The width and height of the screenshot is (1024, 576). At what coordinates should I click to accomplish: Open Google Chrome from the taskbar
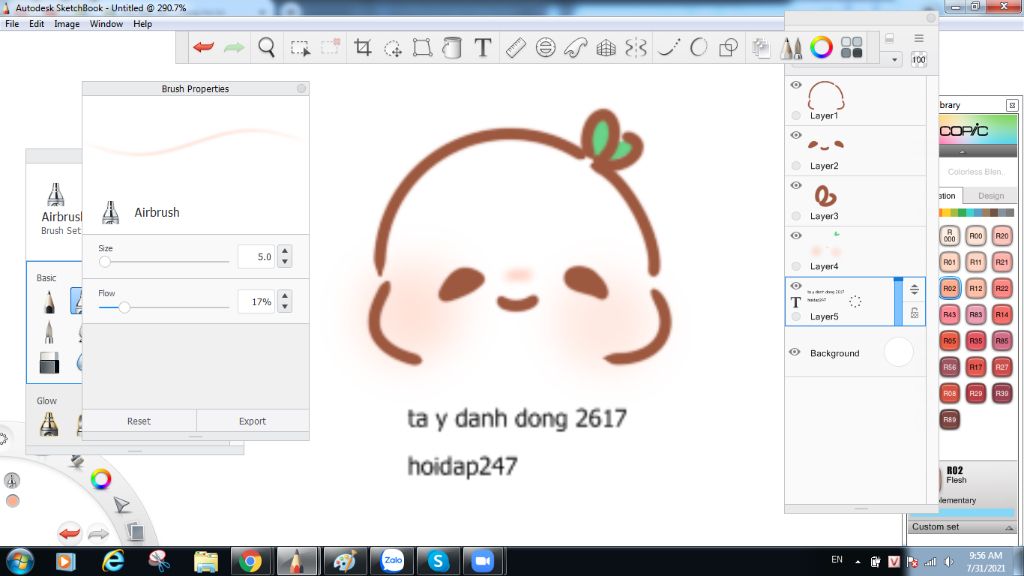pyautogui.click(x=250, y=561)
